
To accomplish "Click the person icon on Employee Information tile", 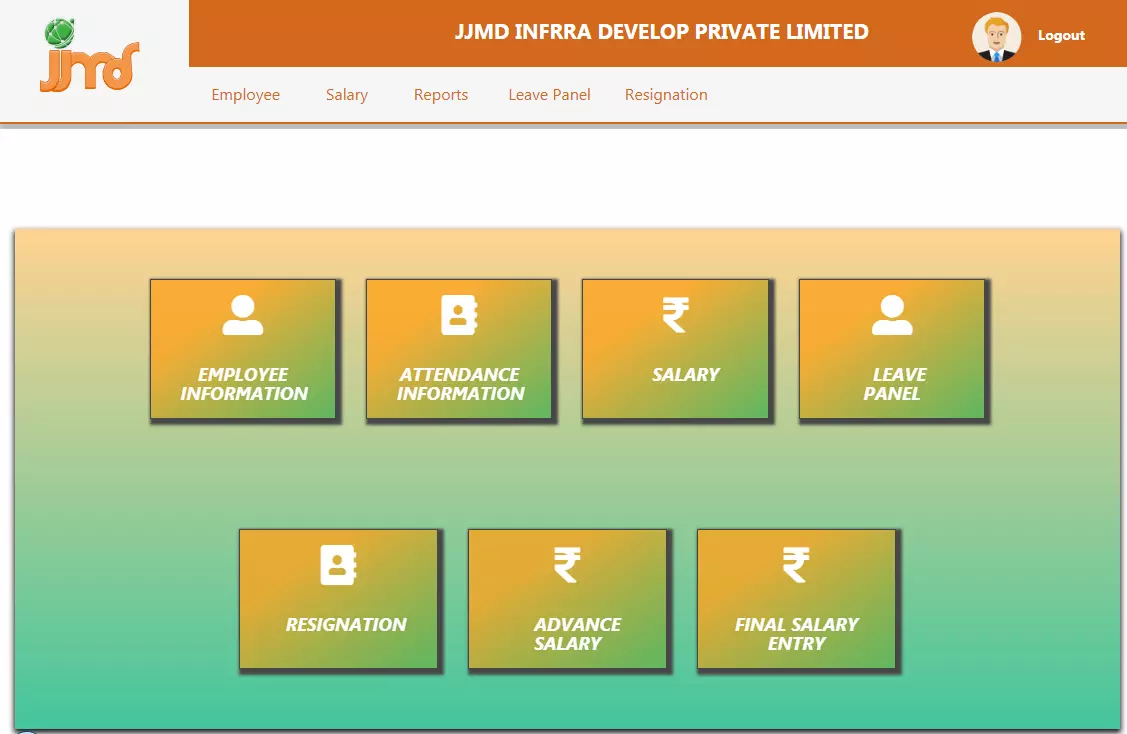I will tap(243, 315).
